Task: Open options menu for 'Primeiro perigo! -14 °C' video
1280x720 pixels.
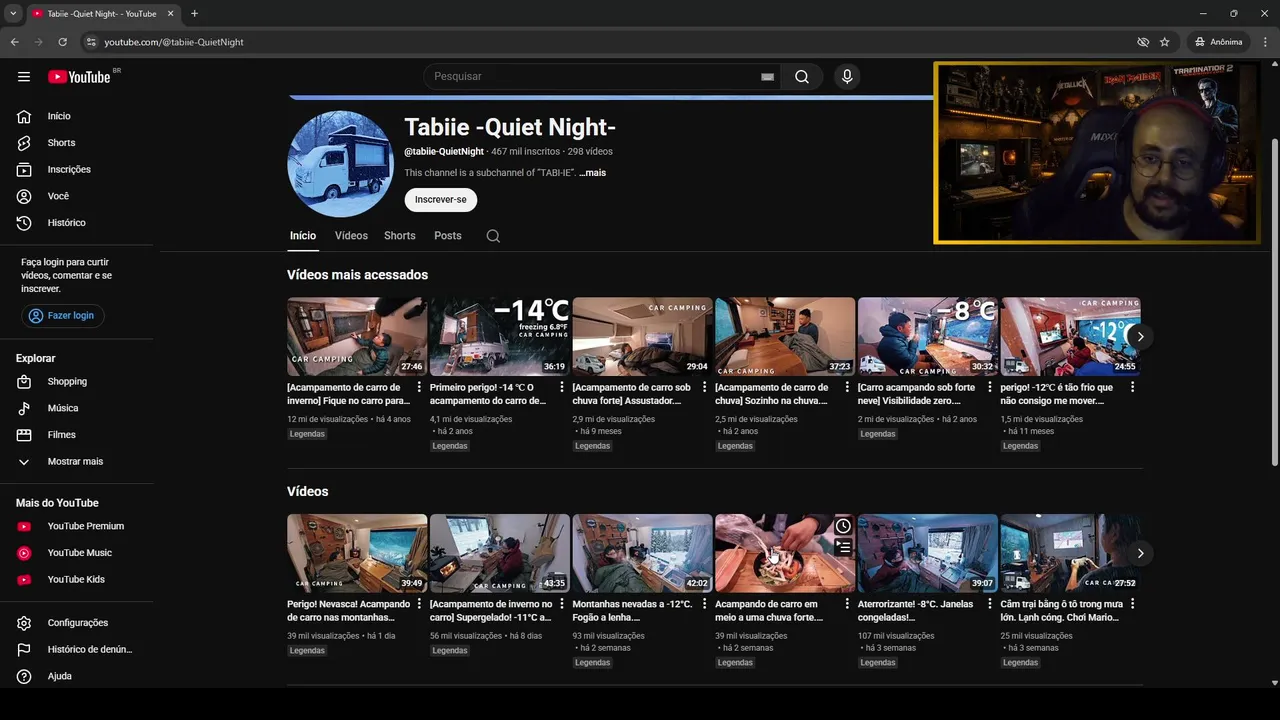Action: click(561, 387)
